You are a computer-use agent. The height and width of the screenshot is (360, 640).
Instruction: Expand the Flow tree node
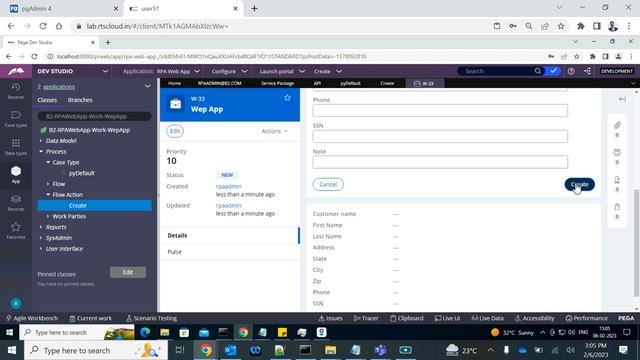click(48, 184)
